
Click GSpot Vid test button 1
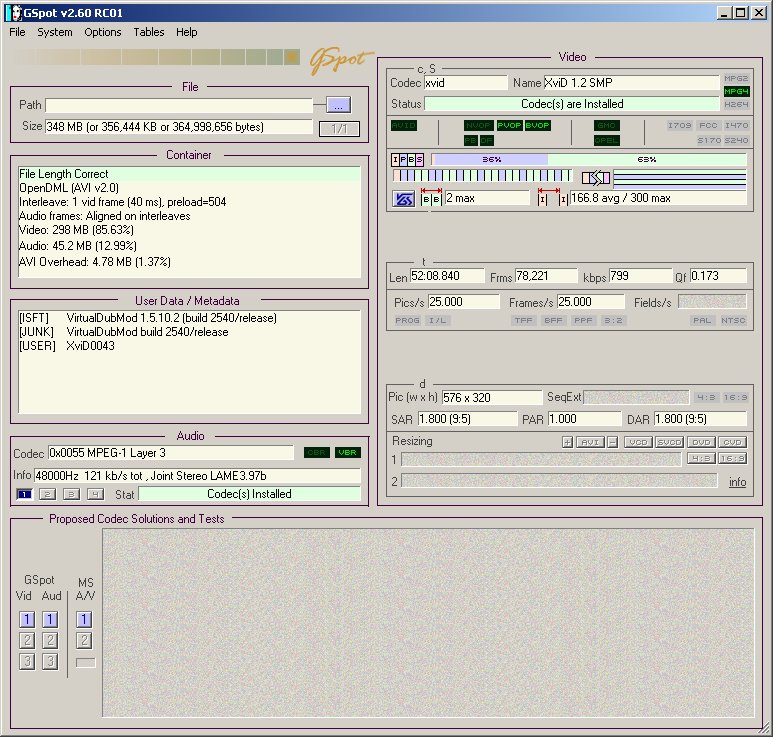[x=27, y=619]
